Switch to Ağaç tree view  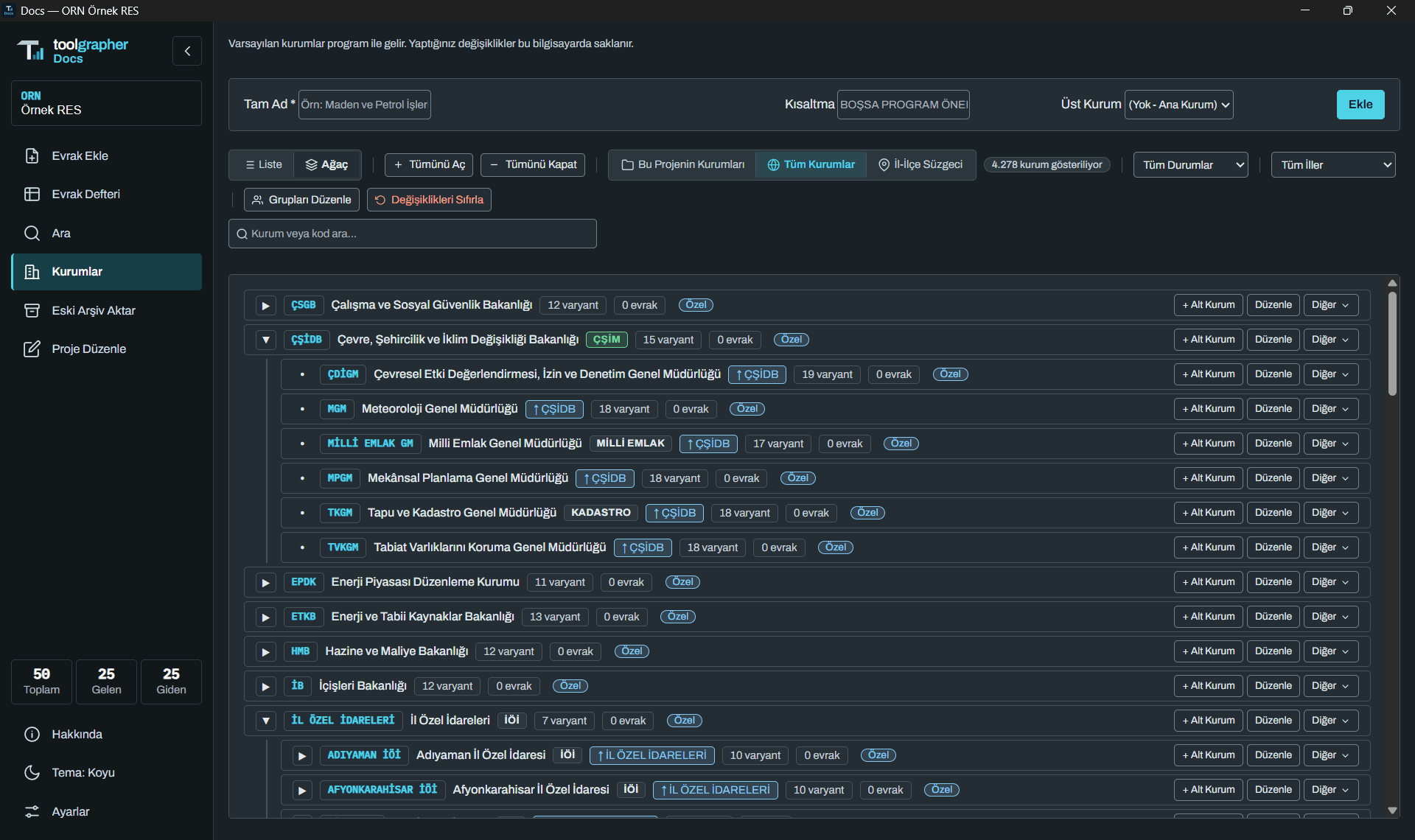[326, 164]
